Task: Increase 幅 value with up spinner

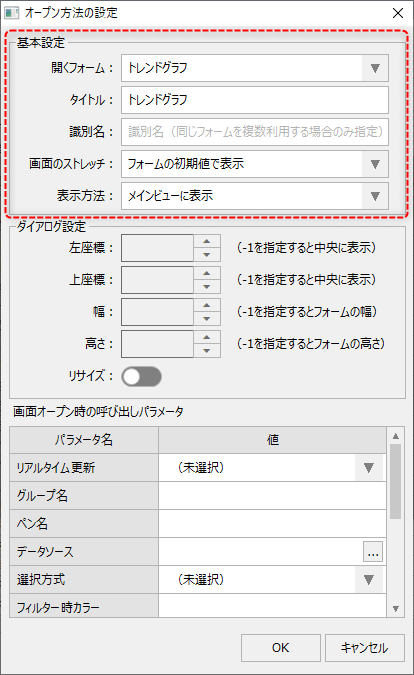Action: click(207, 305)
